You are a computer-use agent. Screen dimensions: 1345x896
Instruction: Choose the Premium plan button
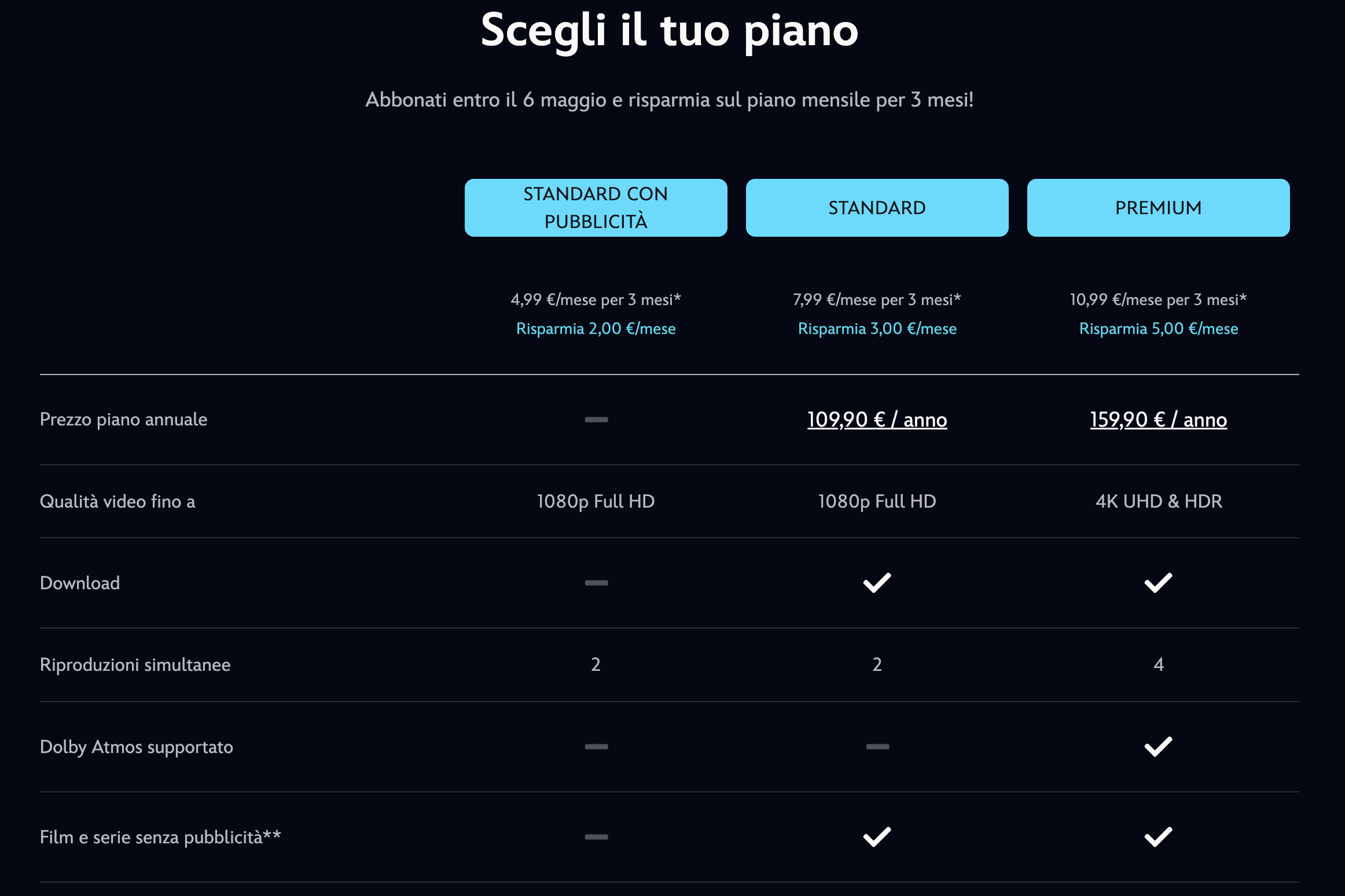[x=1158, y=208]
